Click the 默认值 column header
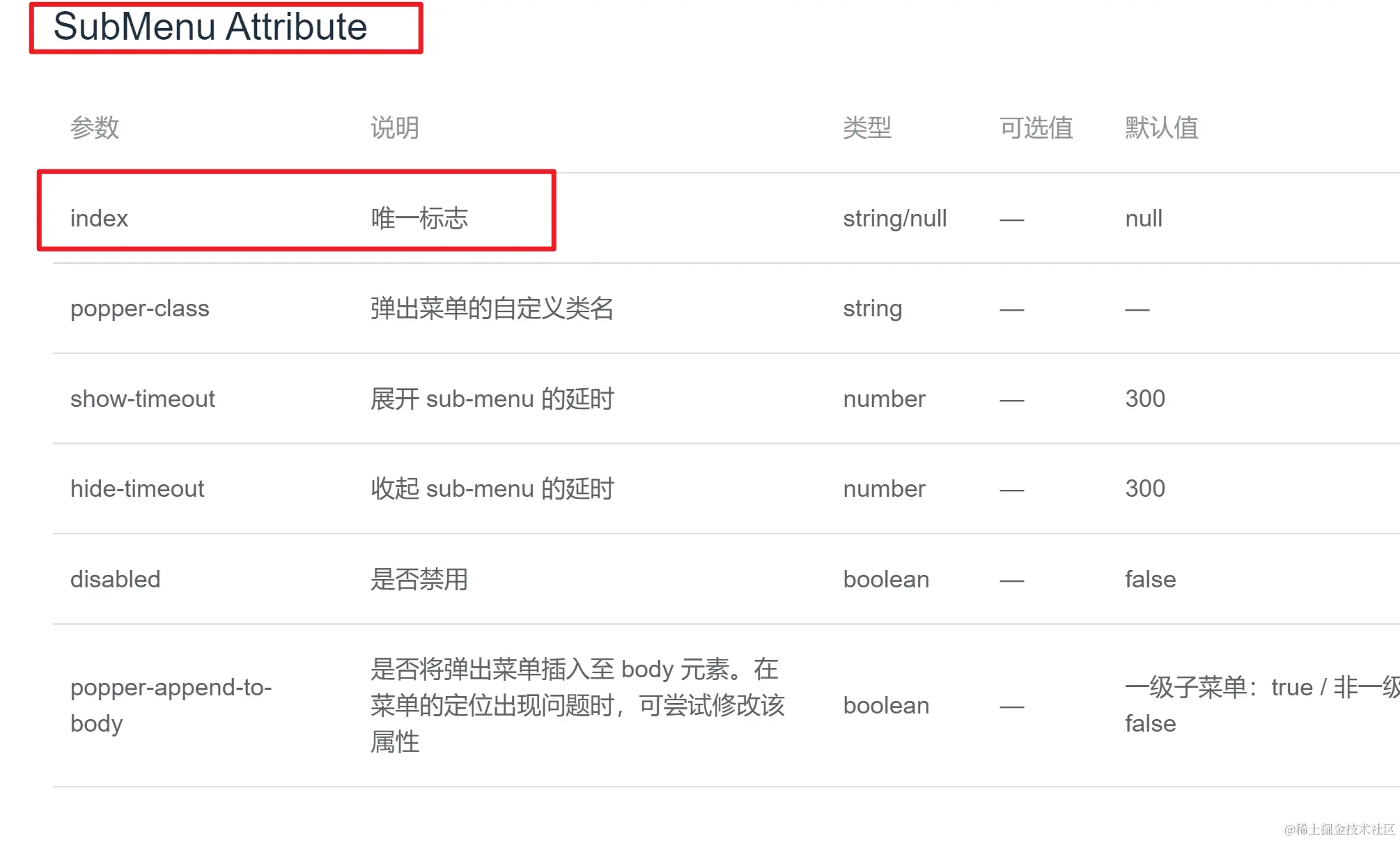This screenshot has width=1400, height=841. tap(1161, 128)
